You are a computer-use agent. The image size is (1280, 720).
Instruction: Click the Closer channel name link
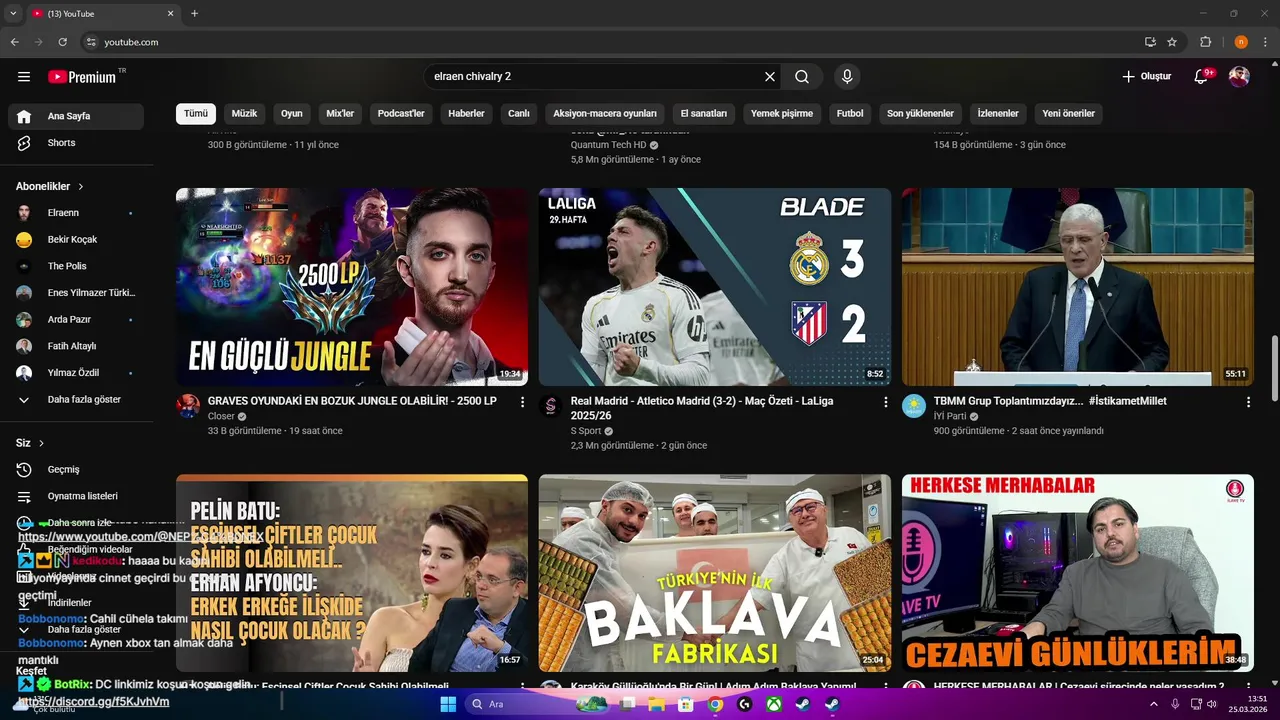221,416
